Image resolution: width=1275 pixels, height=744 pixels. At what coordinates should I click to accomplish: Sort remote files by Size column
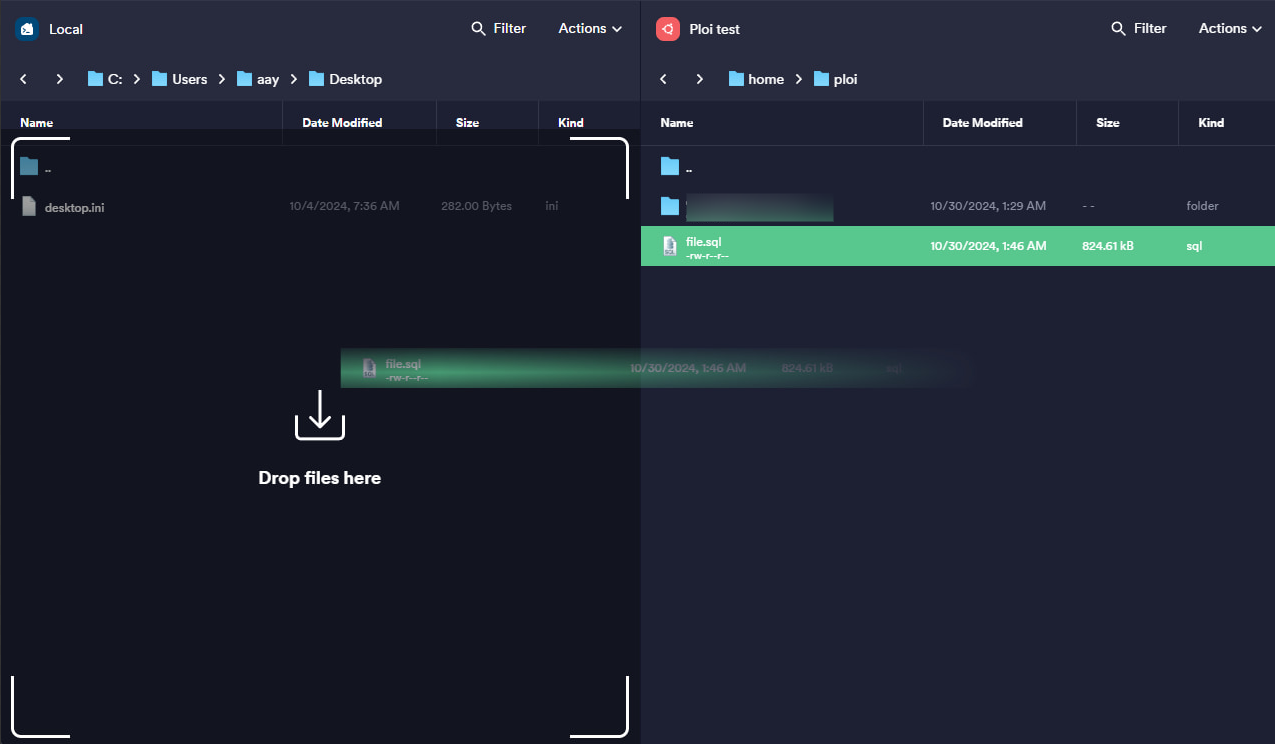pyautogui.click(x=1107, y=123)
